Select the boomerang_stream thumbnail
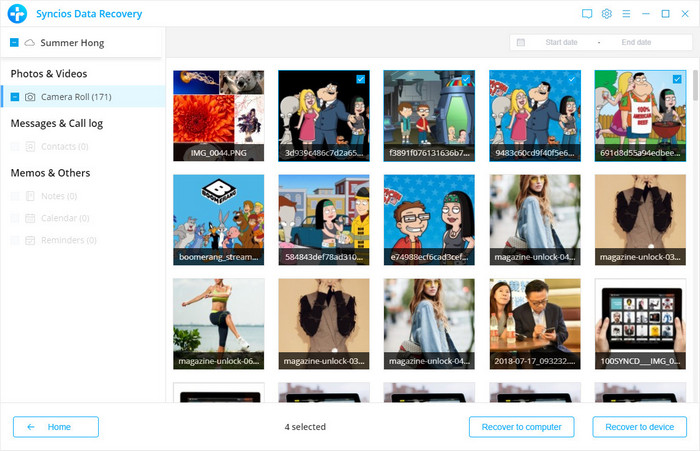Viewport: 700px width, 451px height. [x=219, y=220]
